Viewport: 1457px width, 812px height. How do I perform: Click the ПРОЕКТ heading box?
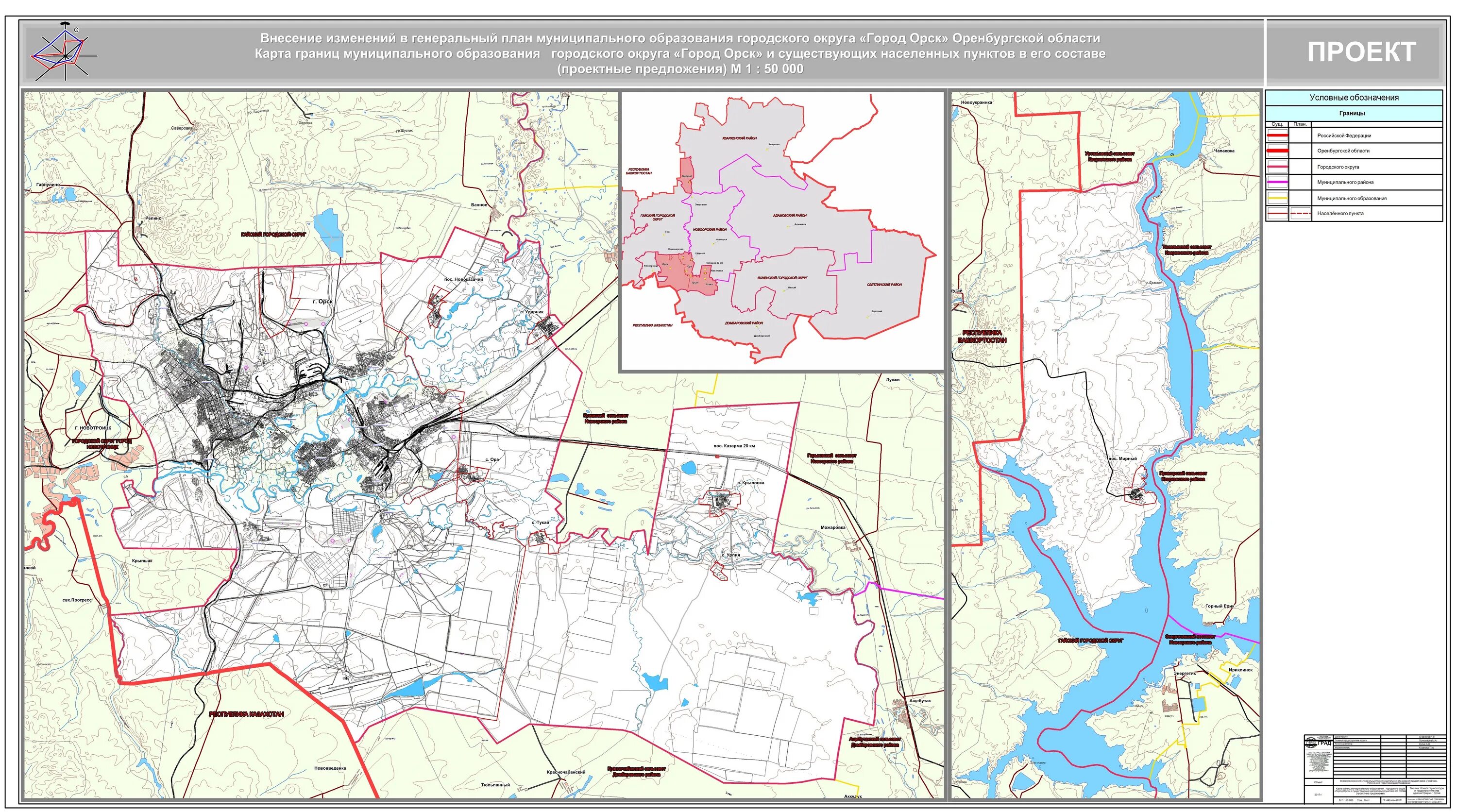[1355, 52]
